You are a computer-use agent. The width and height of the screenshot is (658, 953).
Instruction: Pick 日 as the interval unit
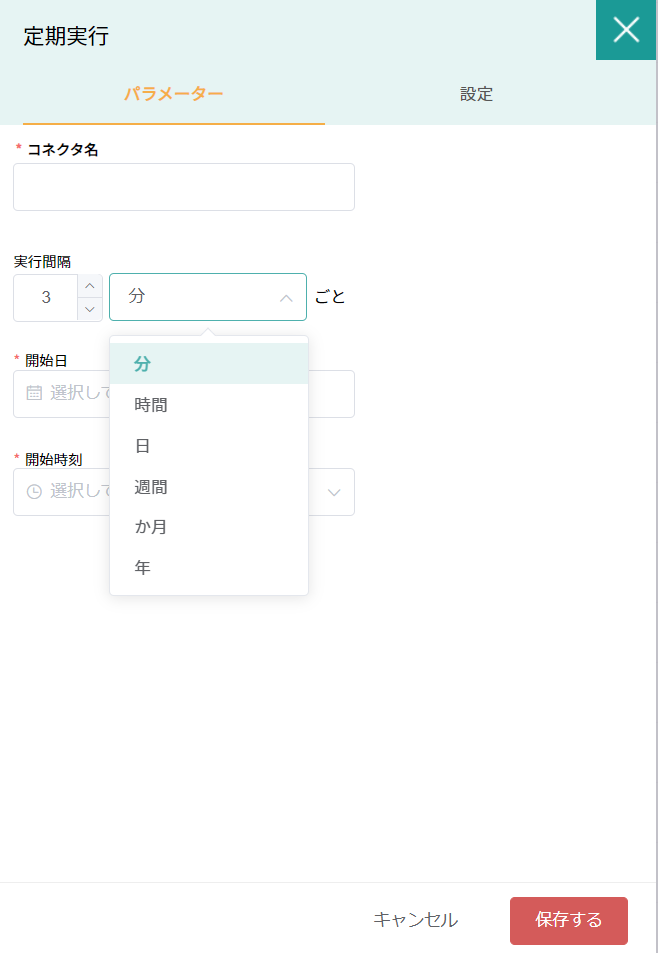tap(143, 446)
